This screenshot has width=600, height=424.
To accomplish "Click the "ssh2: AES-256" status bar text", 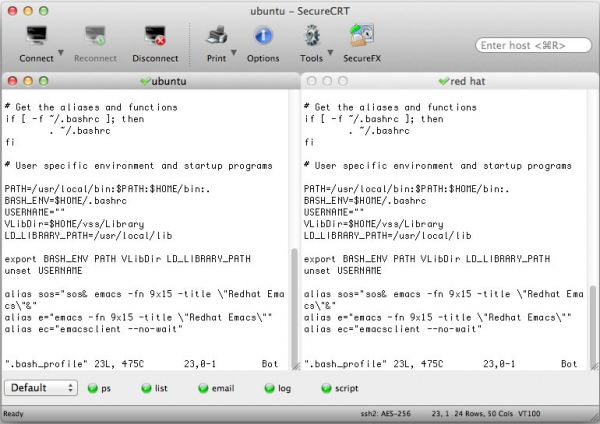I will pyautogui.click(x=385, y=414).
